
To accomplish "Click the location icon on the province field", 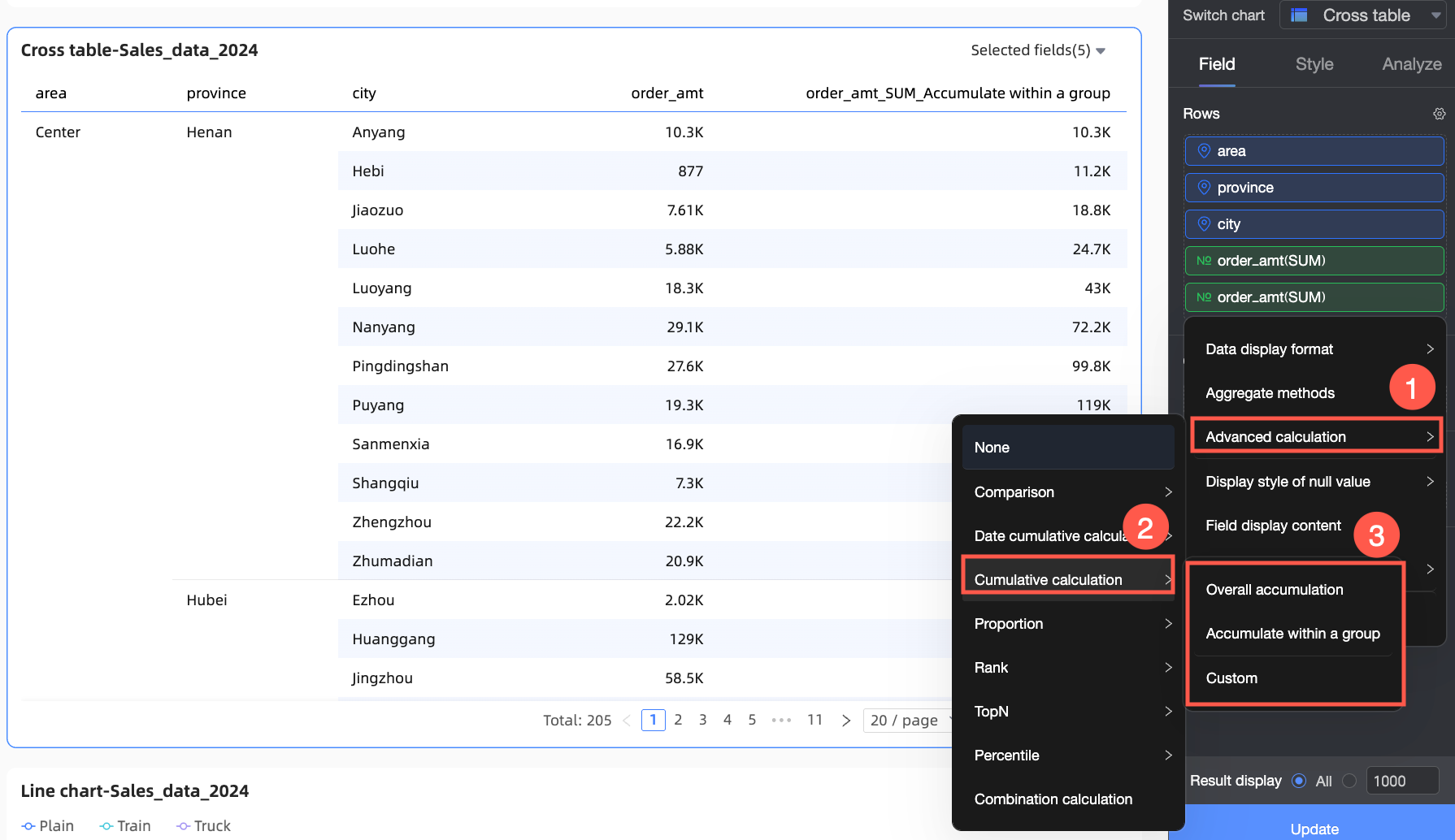I will [1204, 188].
